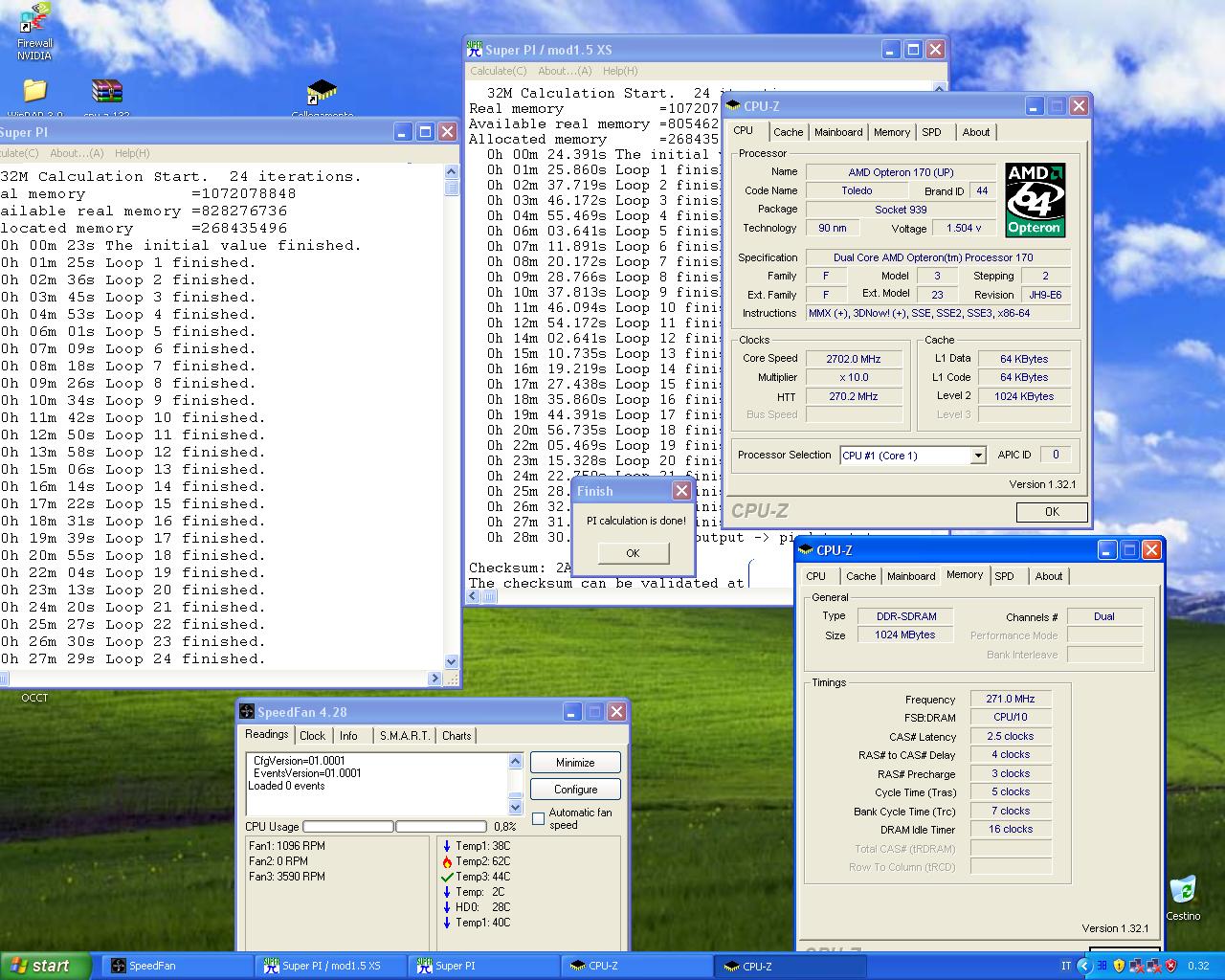Open the Charts tab in SpeedFan

click(x=457, y=736)
